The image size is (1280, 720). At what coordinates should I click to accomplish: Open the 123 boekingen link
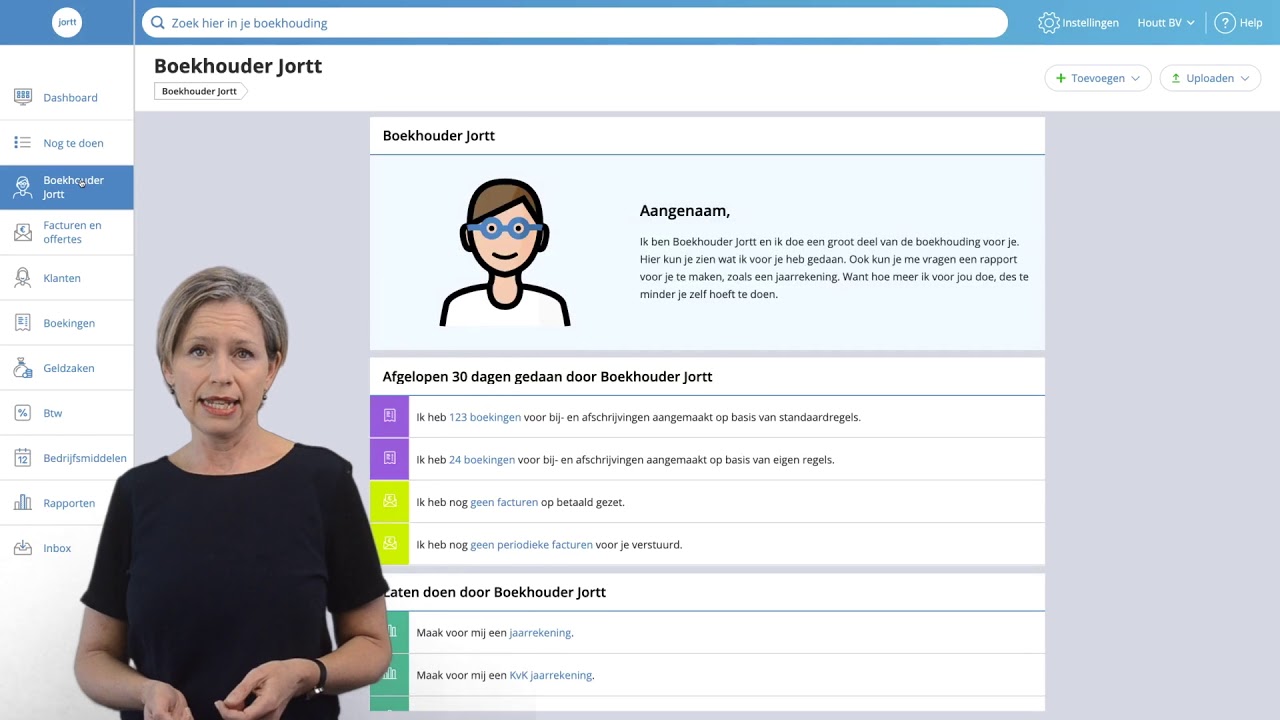485,417
